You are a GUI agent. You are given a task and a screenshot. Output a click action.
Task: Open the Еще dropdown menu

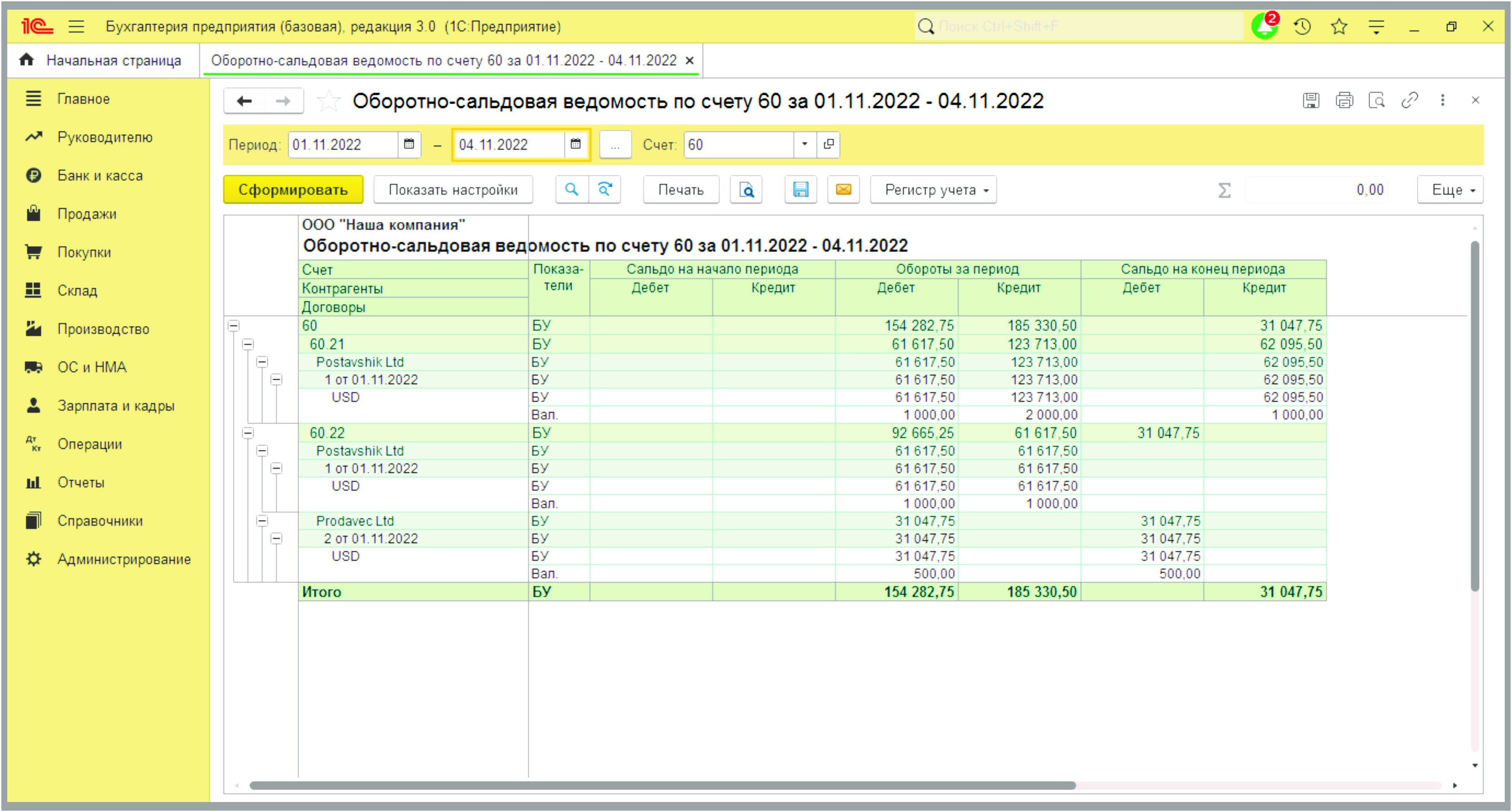pyautogui.click(x=1450, y=189)
